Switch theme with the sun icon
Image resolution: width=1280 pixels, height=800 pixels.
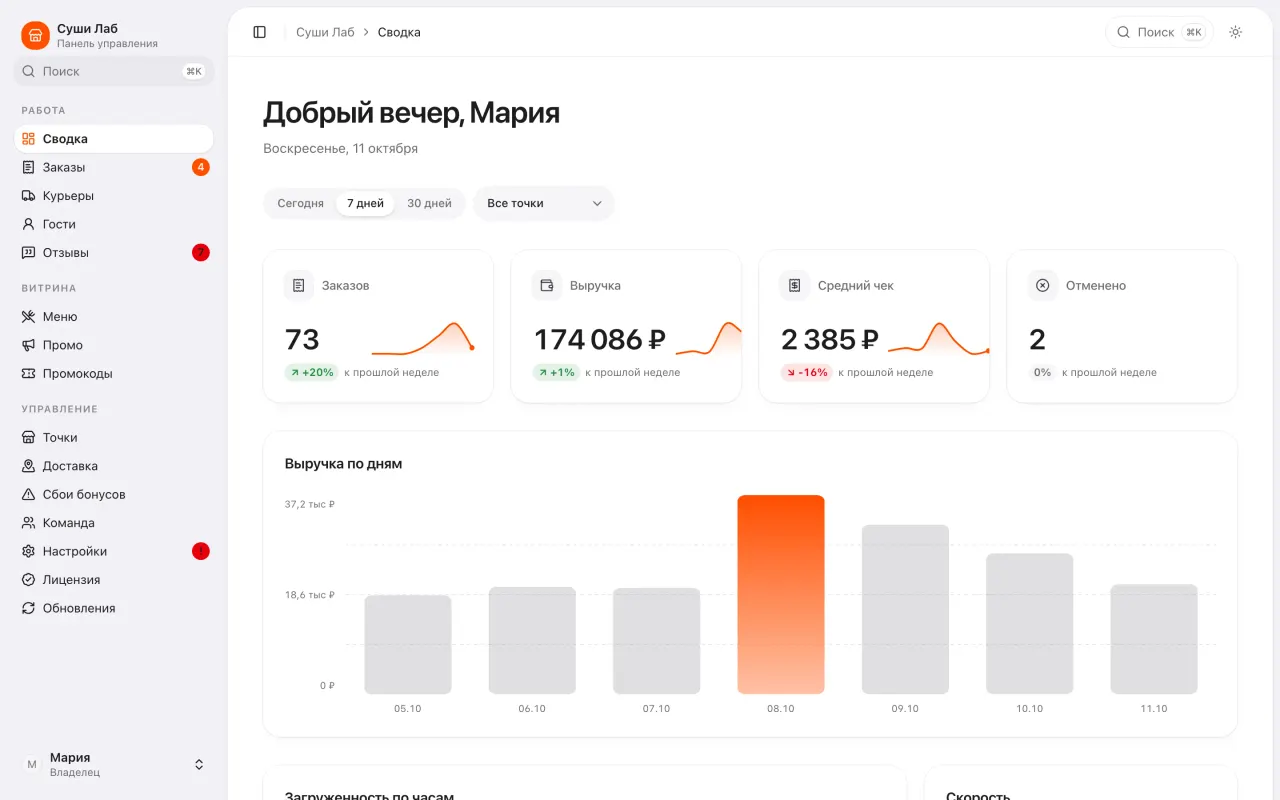coord(1236,32)
